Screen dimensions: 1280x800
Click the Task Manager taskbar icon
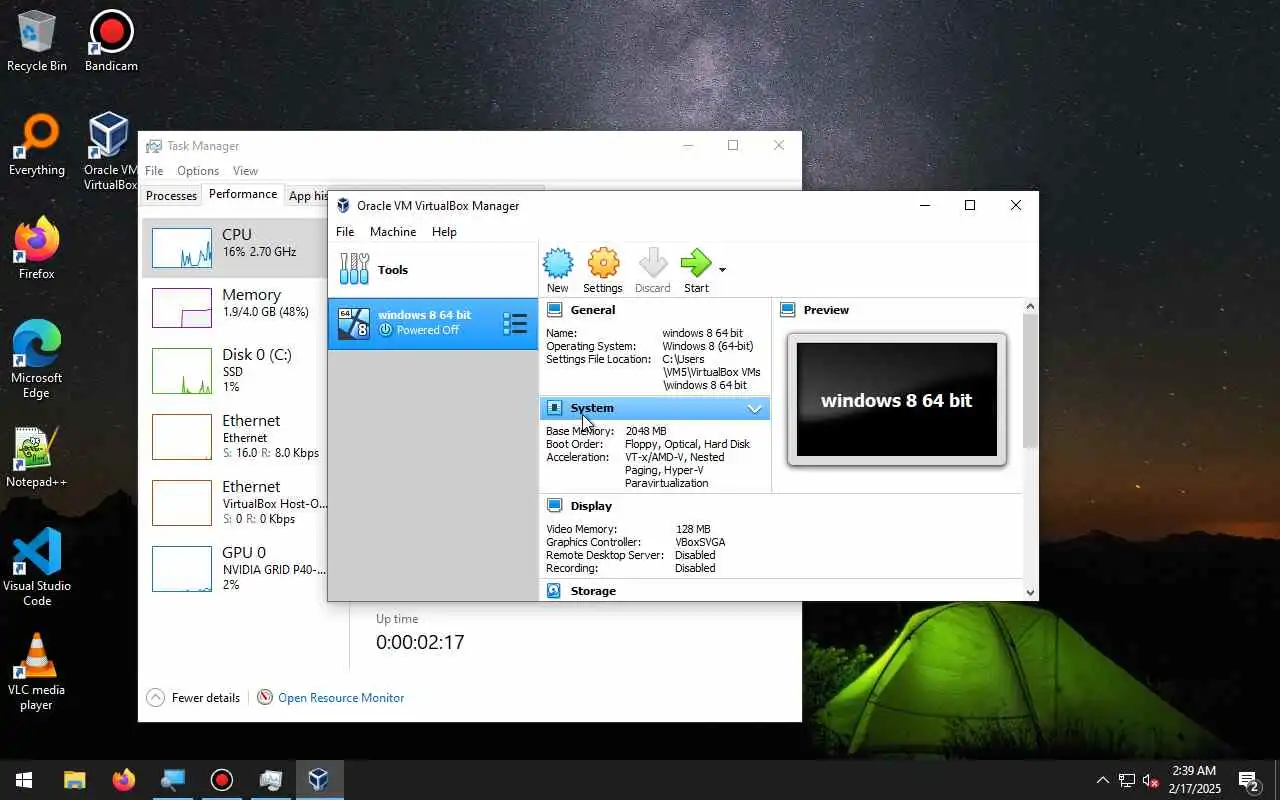tap(271, 780)
